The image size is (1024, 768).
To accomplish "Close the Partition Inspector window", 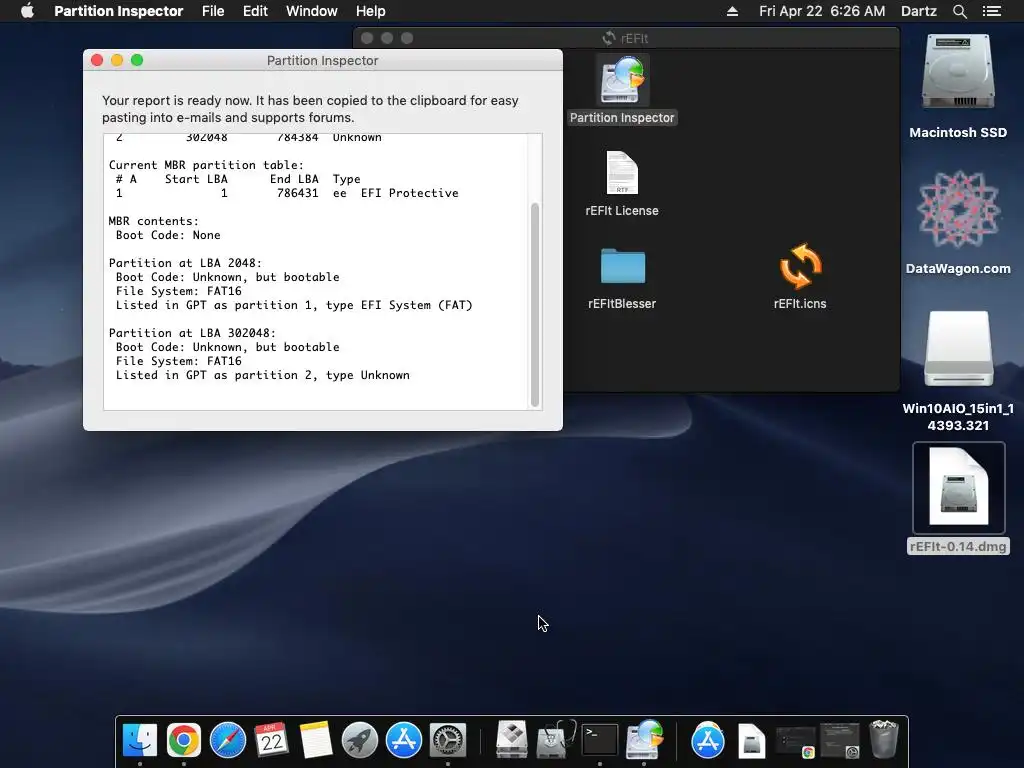I will click(x=97, y=60).
